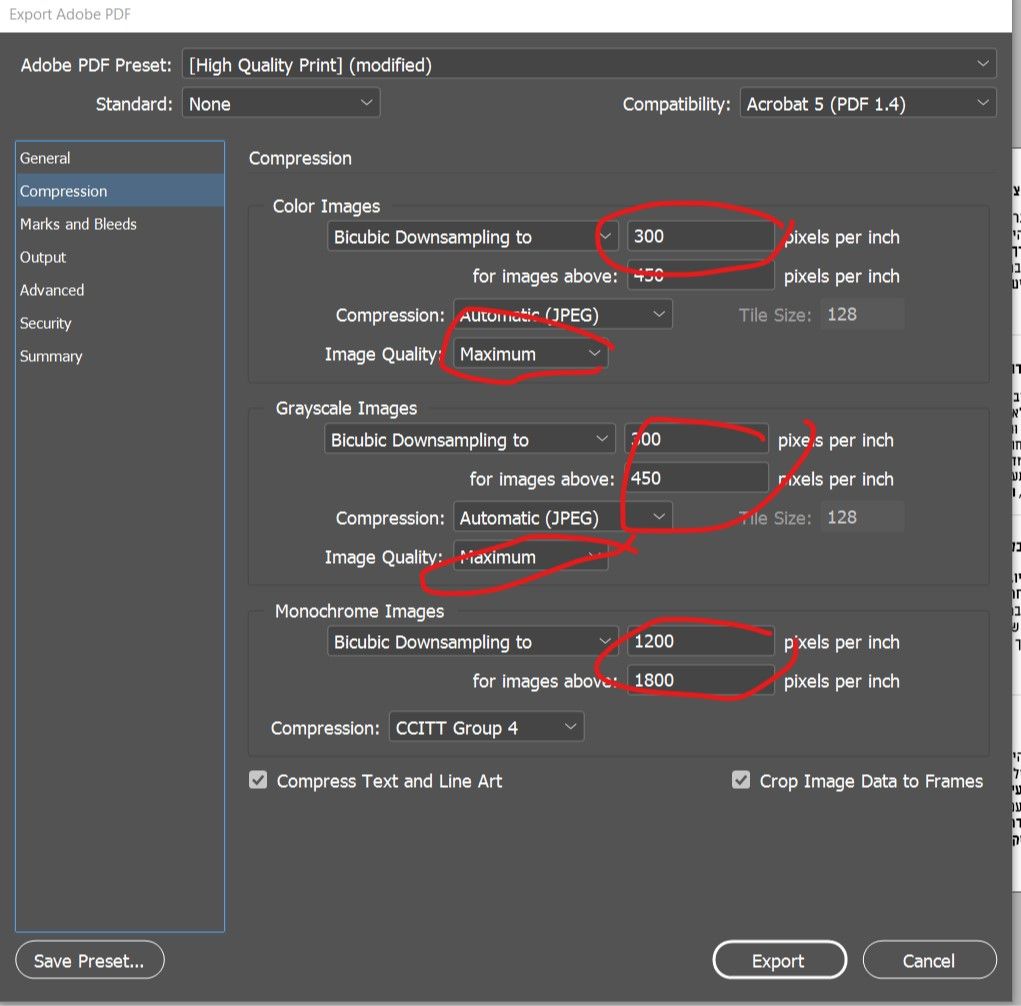Expand the Standard dropdown set to None
This screenshot has height=1006, width=1021.
pos(280,103)
